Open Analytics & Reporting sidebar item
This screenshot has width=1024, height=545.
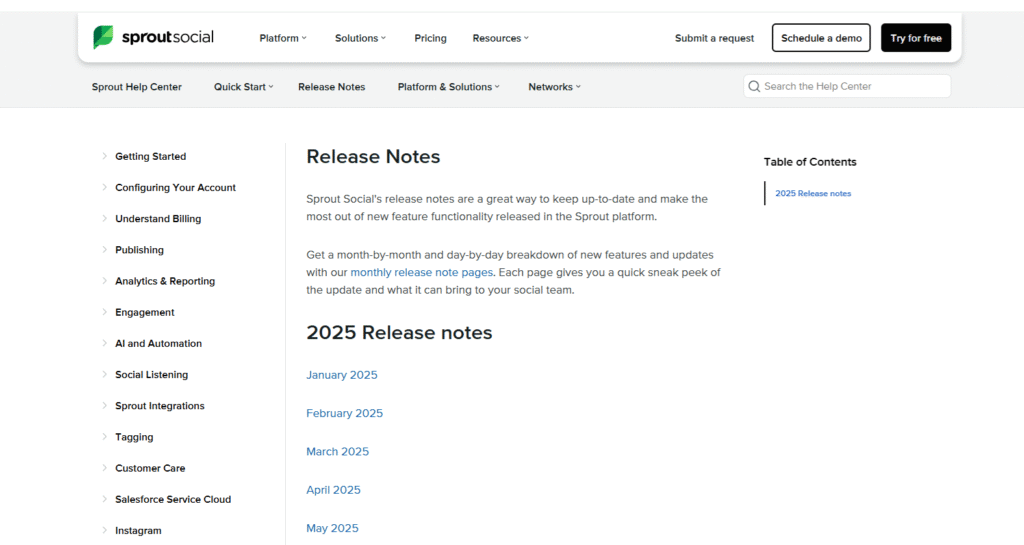point(165,281)
